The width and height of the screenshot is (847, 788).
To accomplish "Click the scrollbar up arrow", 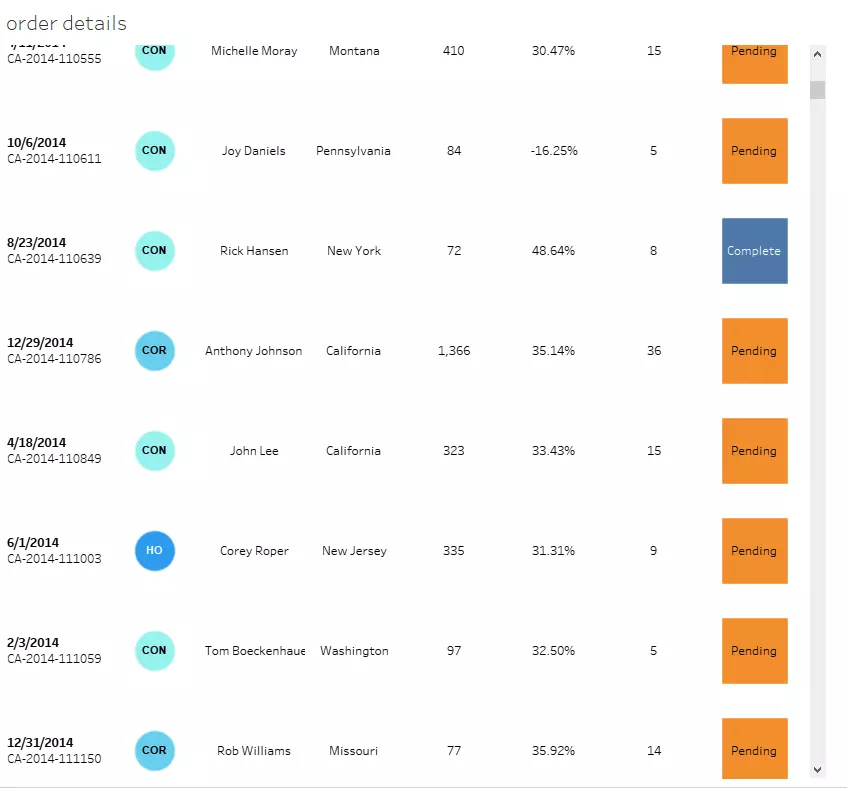I will click(x=816, y=52).
